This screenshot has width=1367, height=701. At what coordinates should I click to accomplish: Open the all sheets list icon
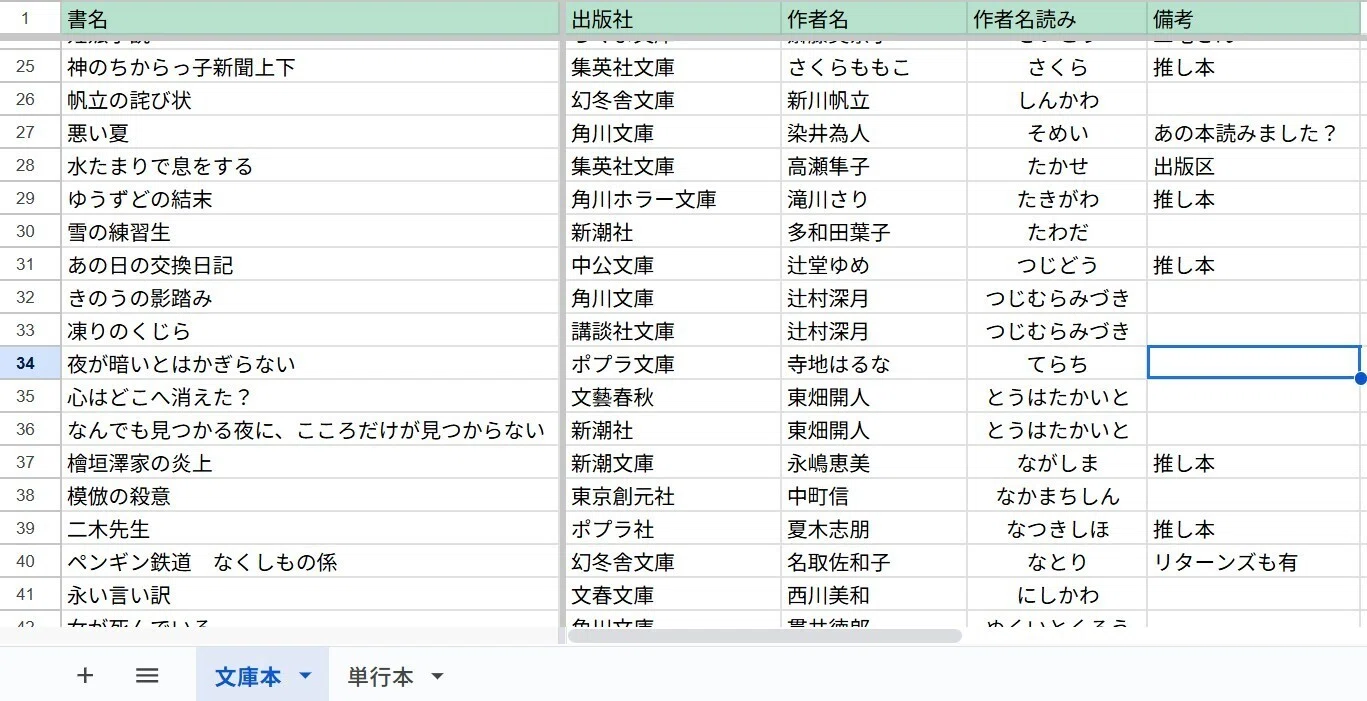coord(147,676)
